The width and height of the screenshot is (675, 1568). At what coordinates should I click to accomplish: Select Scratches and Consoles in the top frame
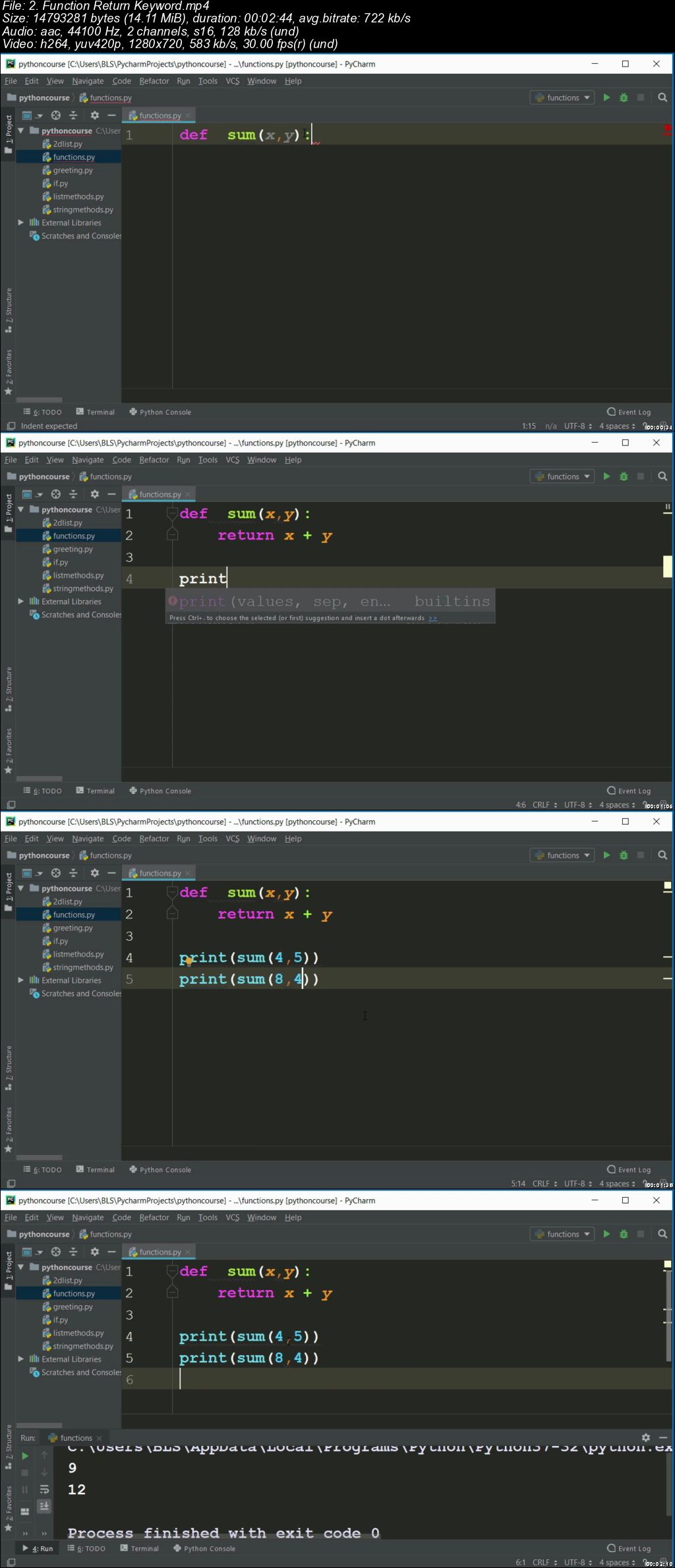click(x=76, y=236)
